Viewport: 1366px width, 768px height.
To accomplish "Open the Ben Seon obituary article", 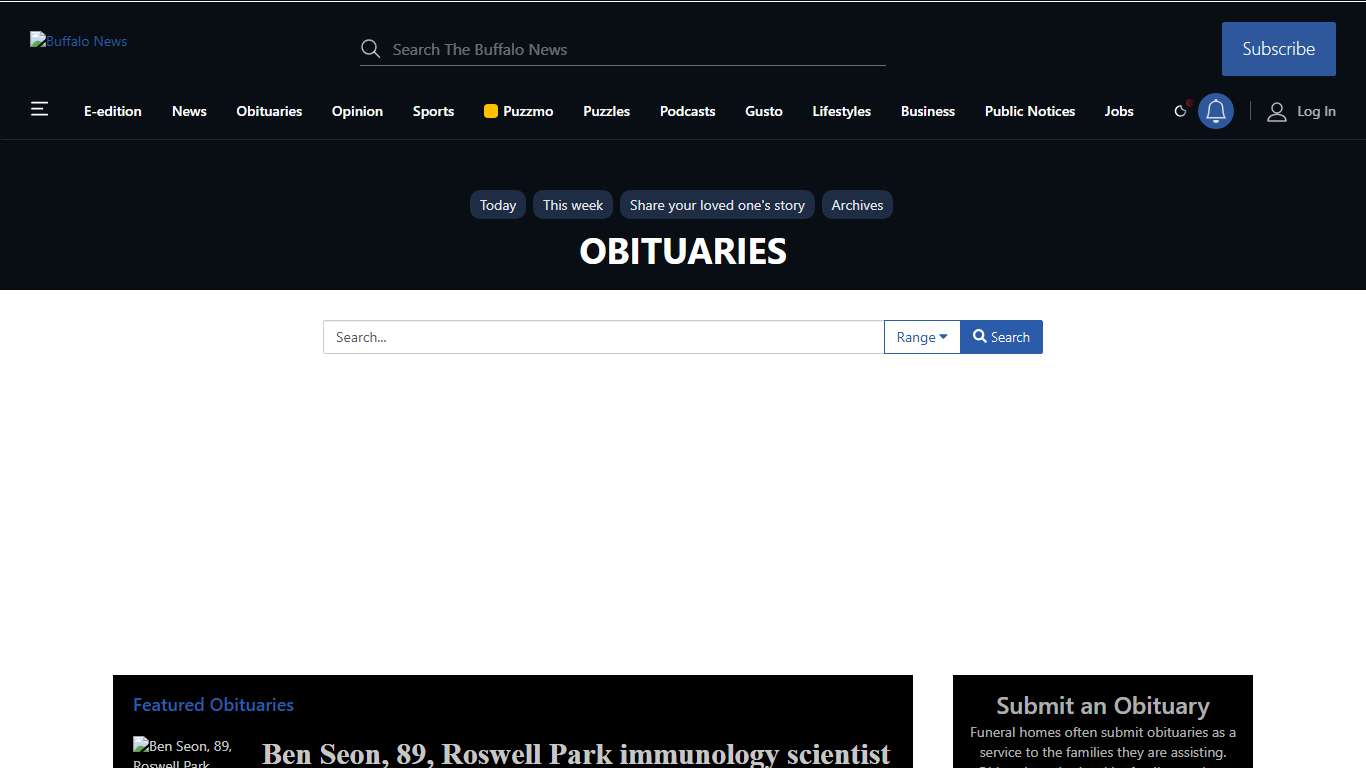I will [574, 754].
